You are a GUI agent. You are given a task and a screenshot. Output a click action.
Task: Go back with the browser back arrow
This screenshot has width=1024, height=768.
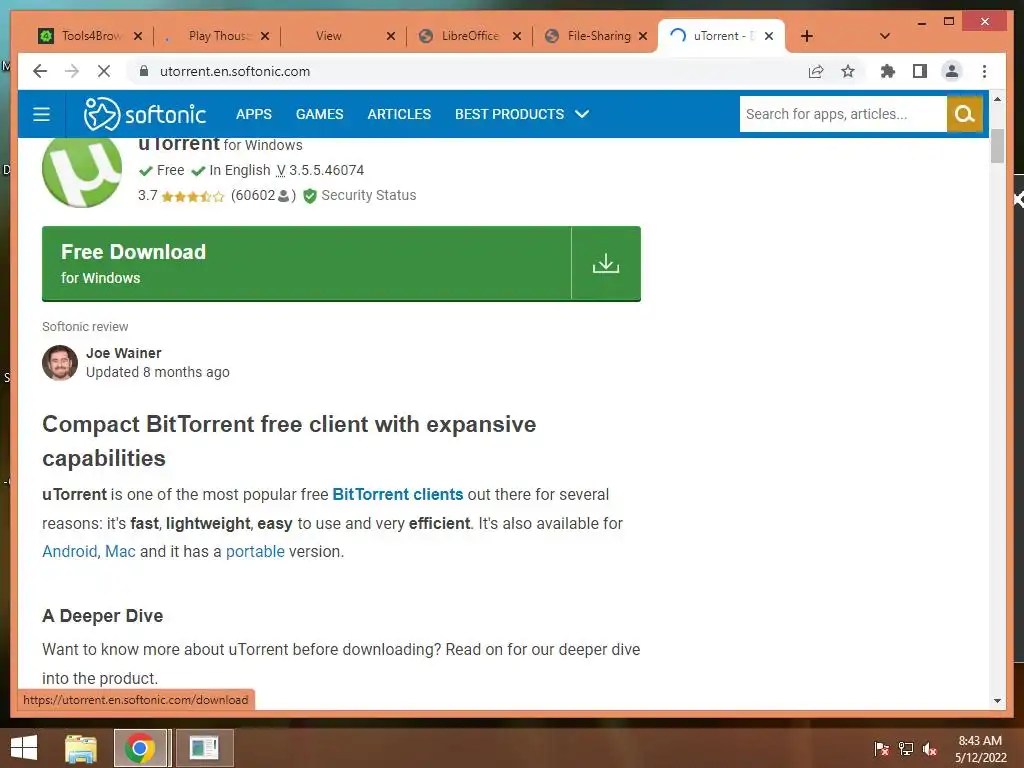point(40,71)
